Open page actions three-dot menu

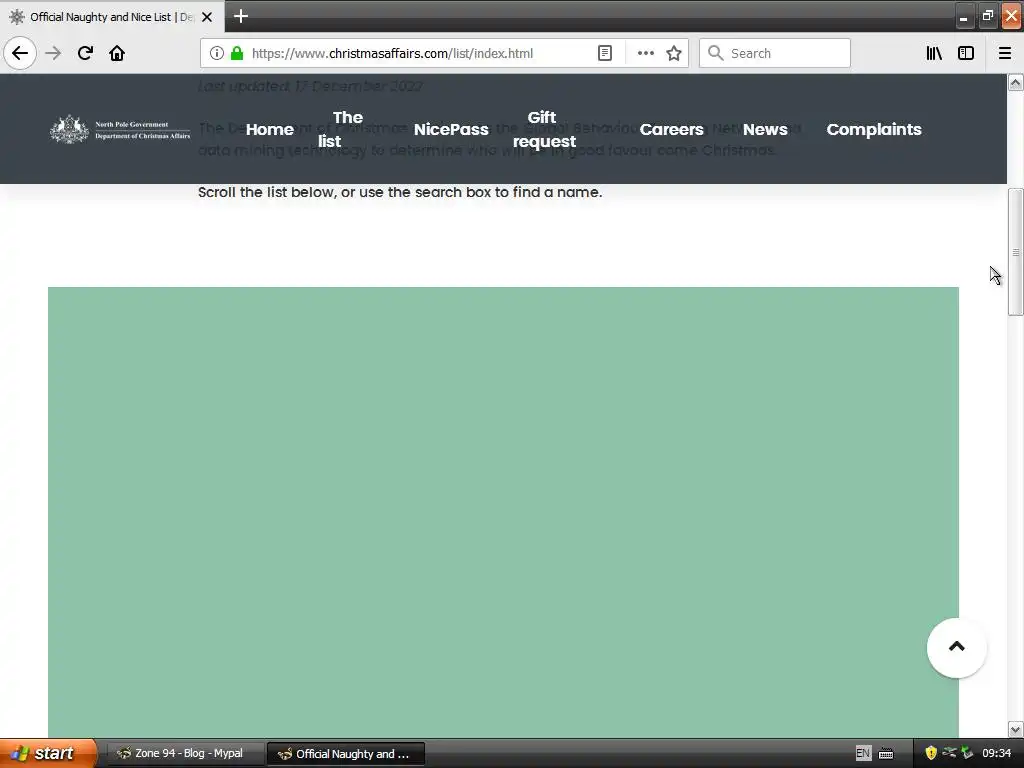[645, 53]
